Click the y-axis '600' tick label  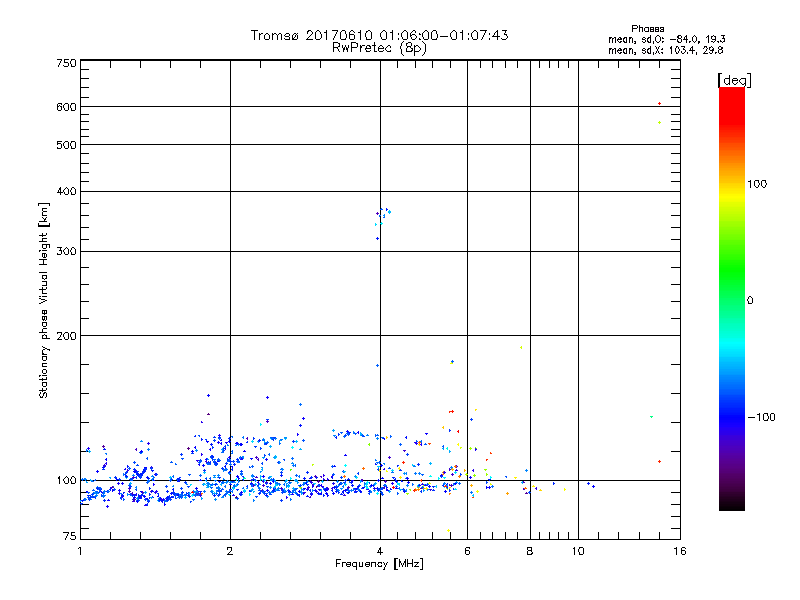66,107
